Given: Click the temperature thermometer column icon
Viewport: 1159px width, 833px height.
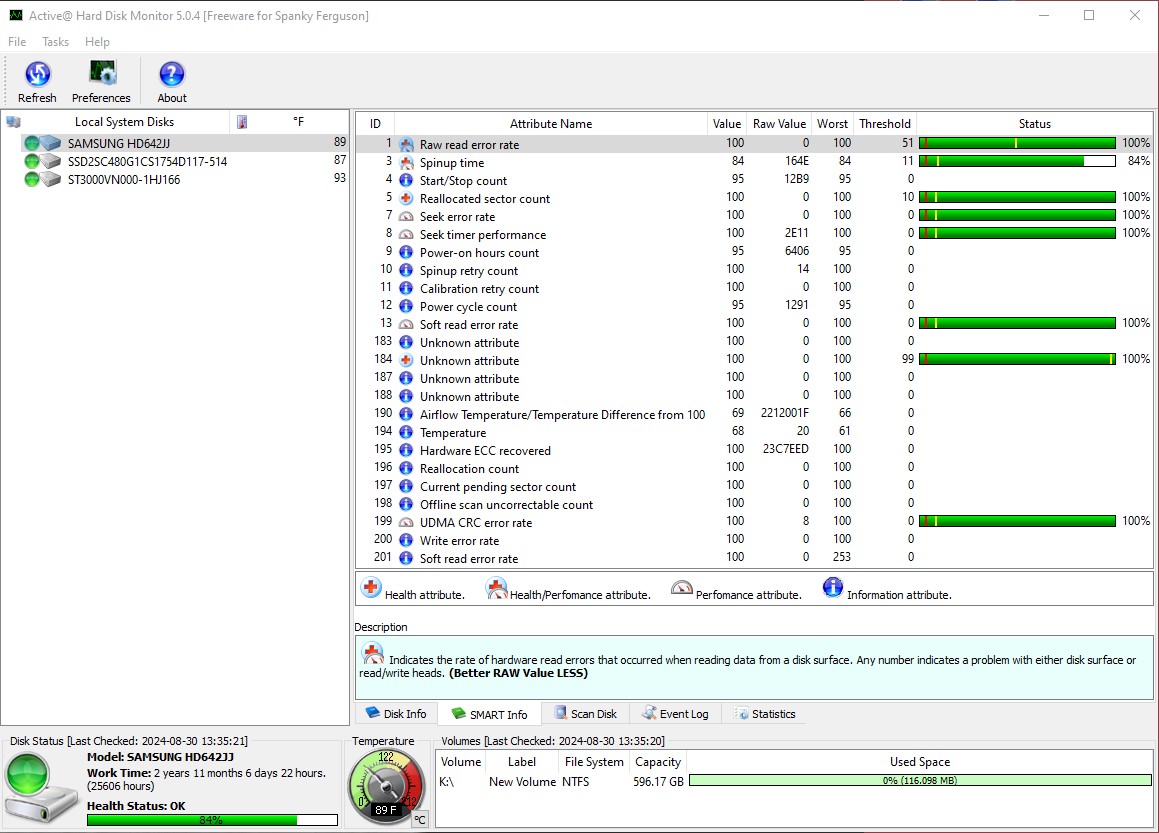Looking at the screenshot, I should click(241, 122).
